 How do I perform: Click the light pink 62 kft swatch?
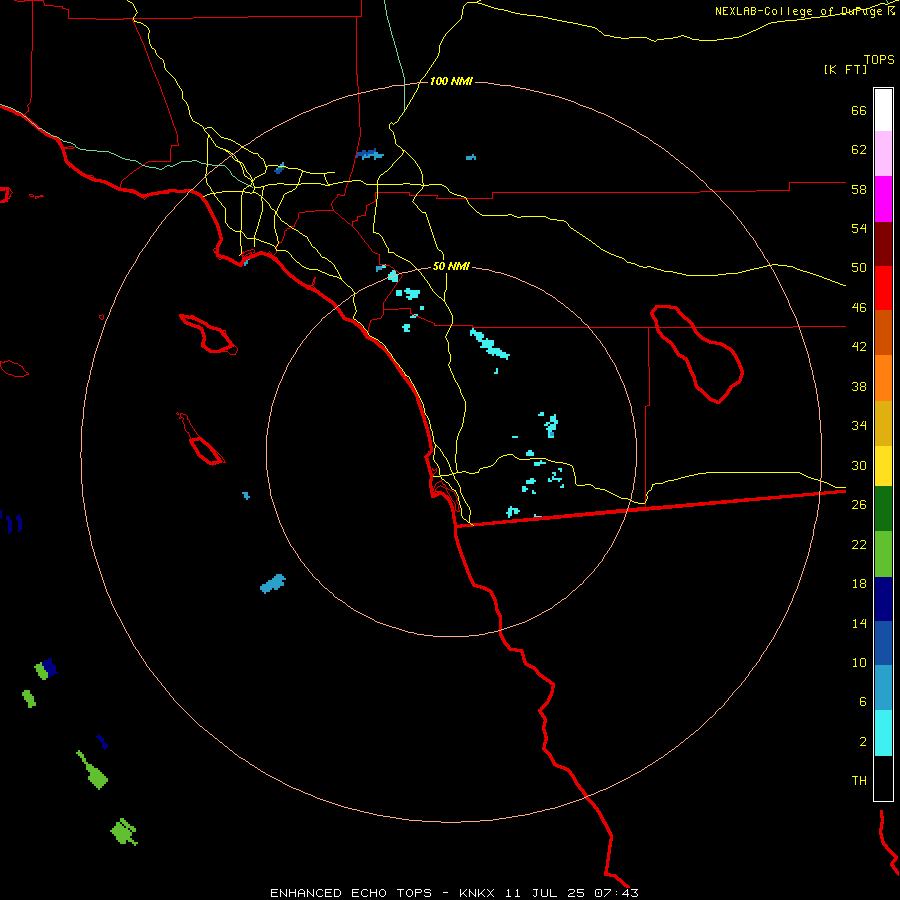coord(883,154)
